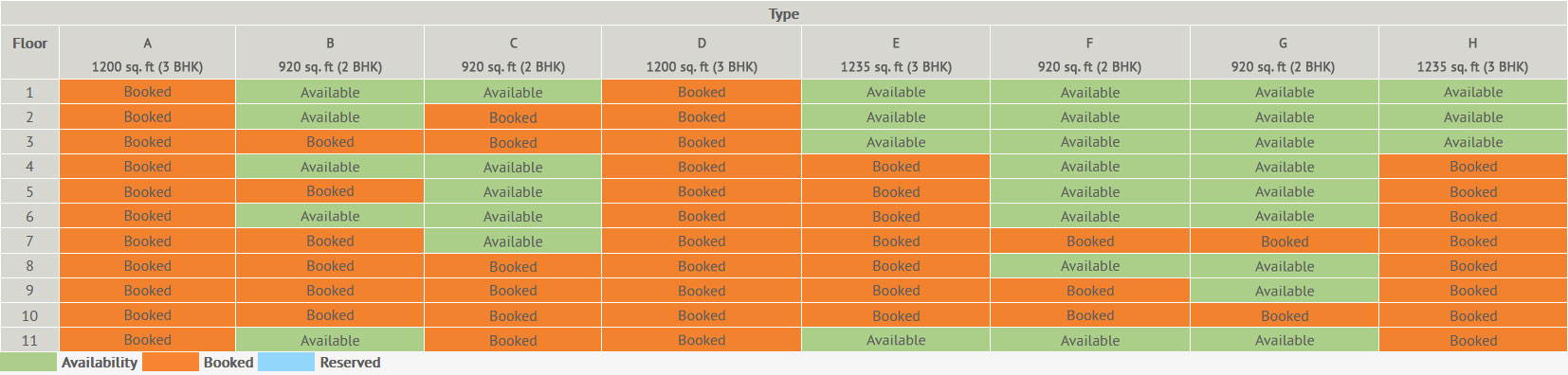The height and width of the screenshot is (375, 1568).
Task: Select Available cell for type E floor 11
Action: click(896, 340)
